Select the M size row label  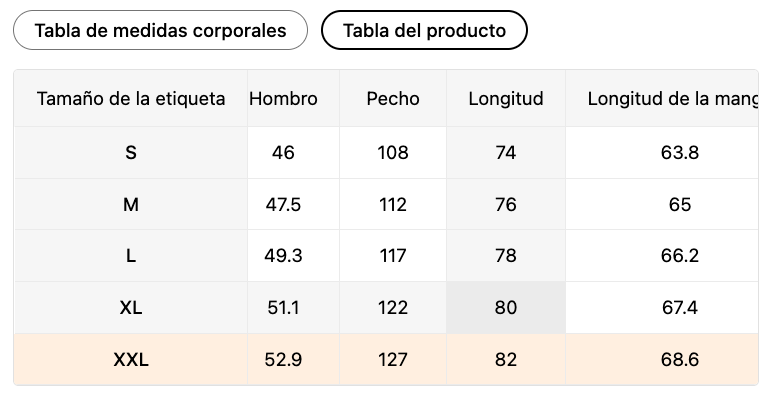pos(131,204)
